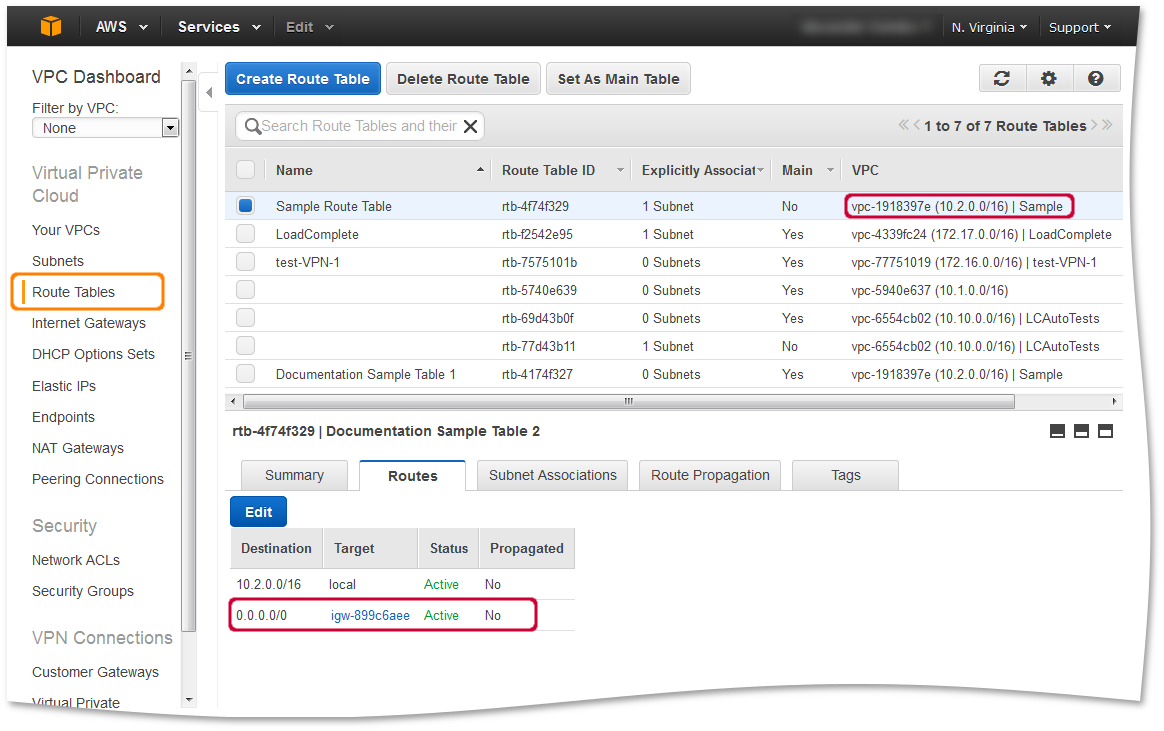Refresh the route tables list

click(x=1002, y=77)
